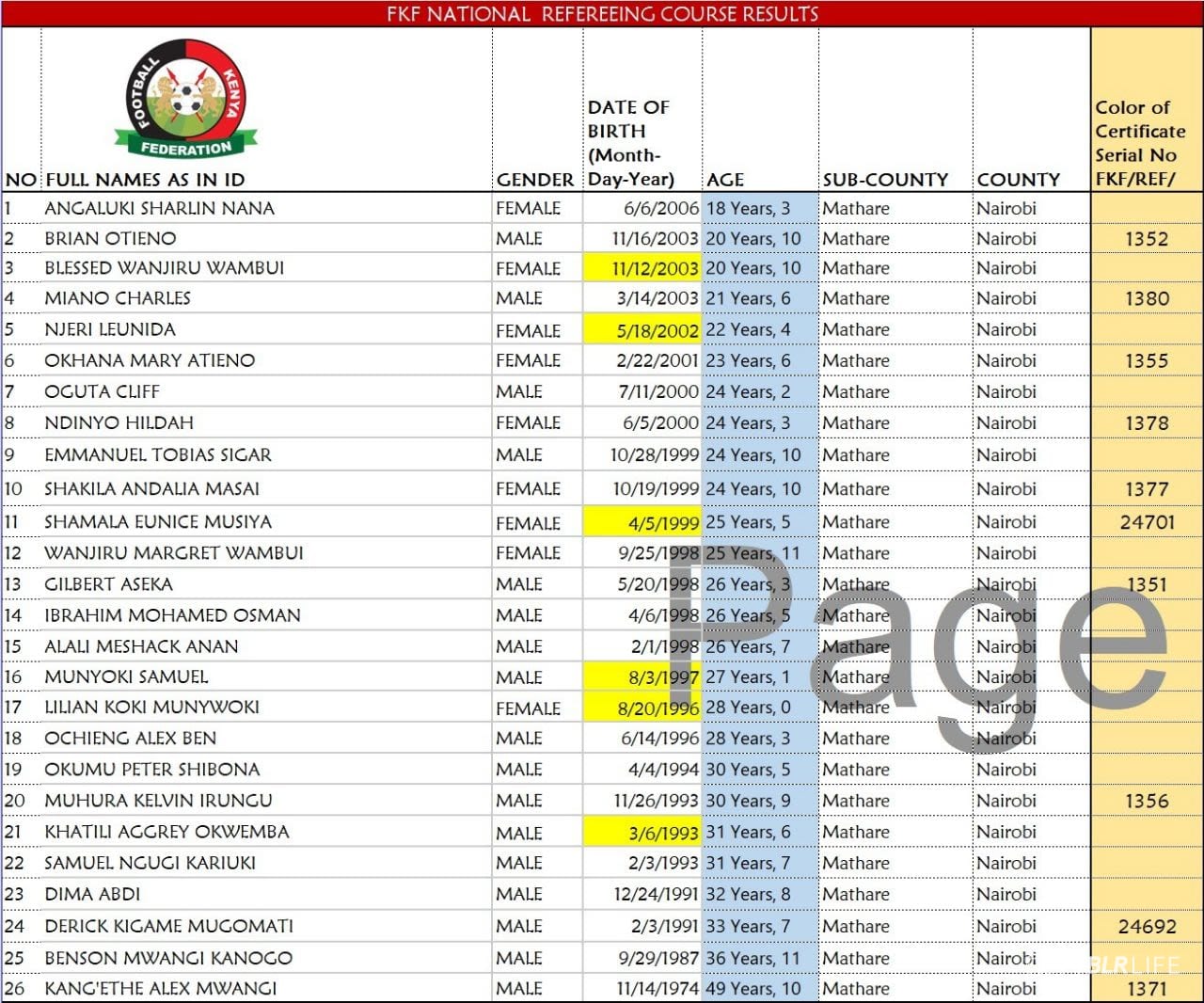Select serial number 1355
Screen dimensions: 1204x1003
click(x=1147, y=361)
